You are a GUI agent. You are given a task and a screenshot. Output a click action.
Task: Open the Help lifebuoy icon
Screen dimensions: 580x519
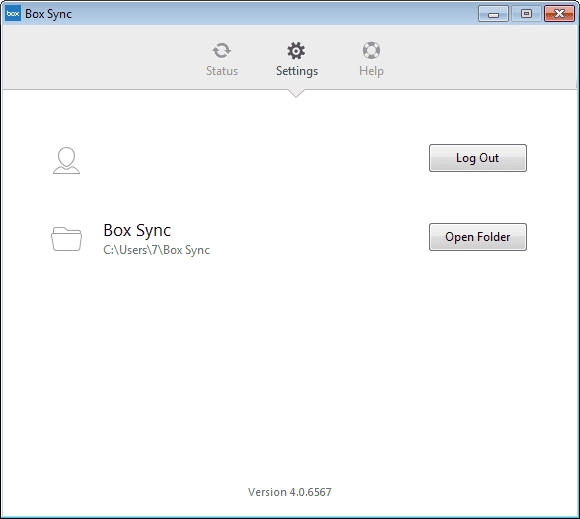[371, 50]
